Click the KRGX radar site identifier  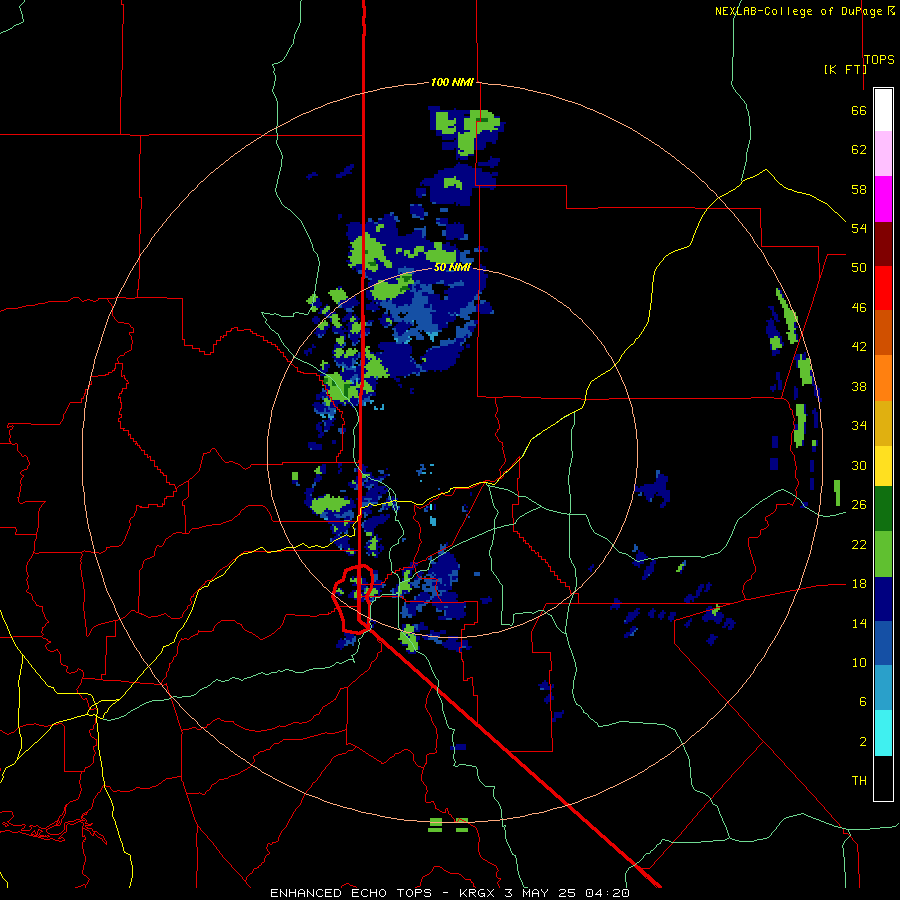tap(478, 893)
